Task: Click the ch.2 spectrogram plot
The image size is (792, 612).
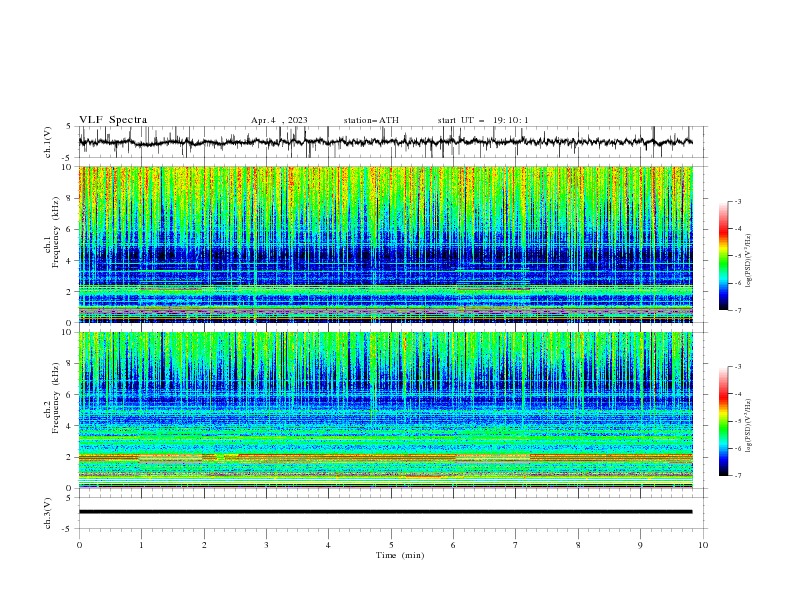Action: coord(386,410)
